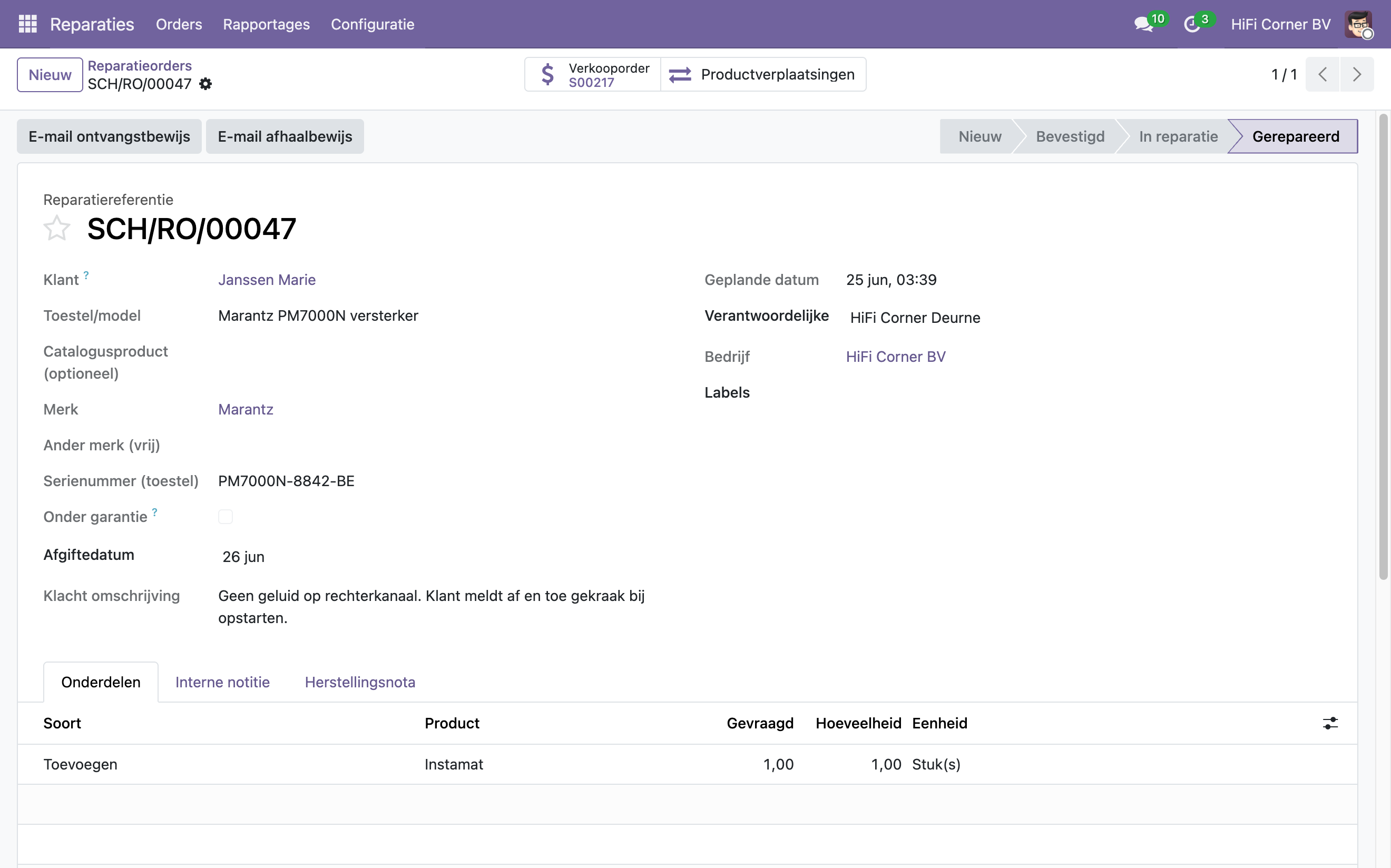Open Verkooporder S00217 smart button

coord(593,75)
